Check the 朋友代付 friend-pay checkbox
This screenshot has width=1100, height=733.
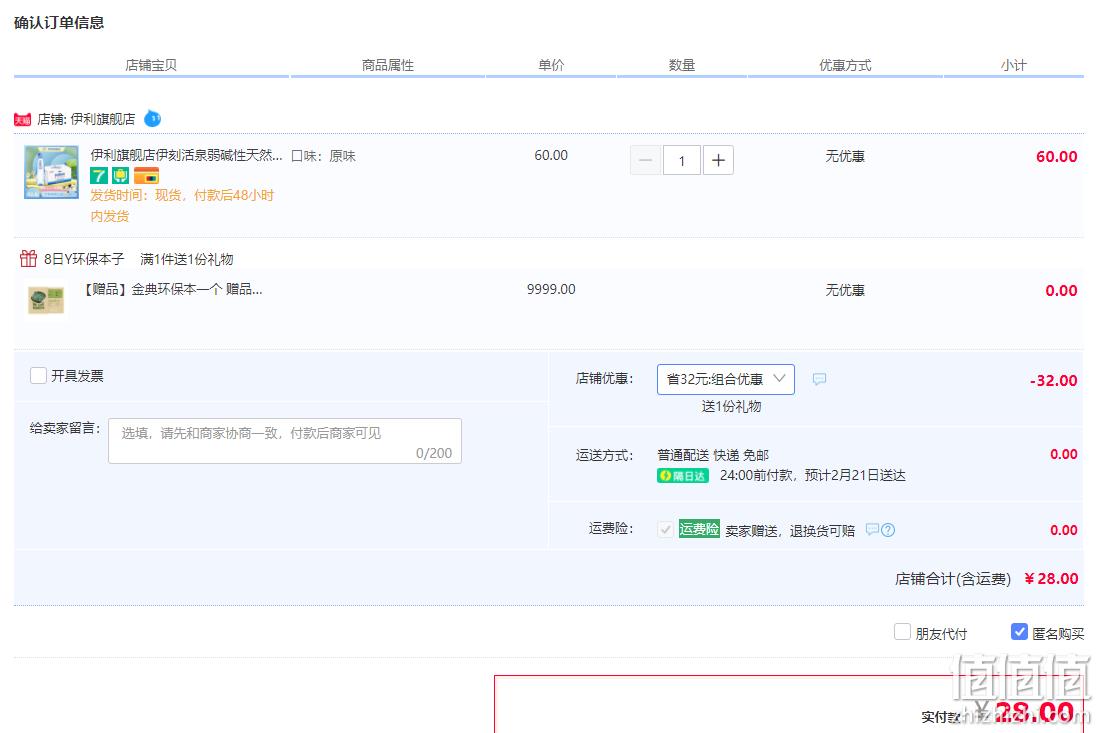(903, 632)
